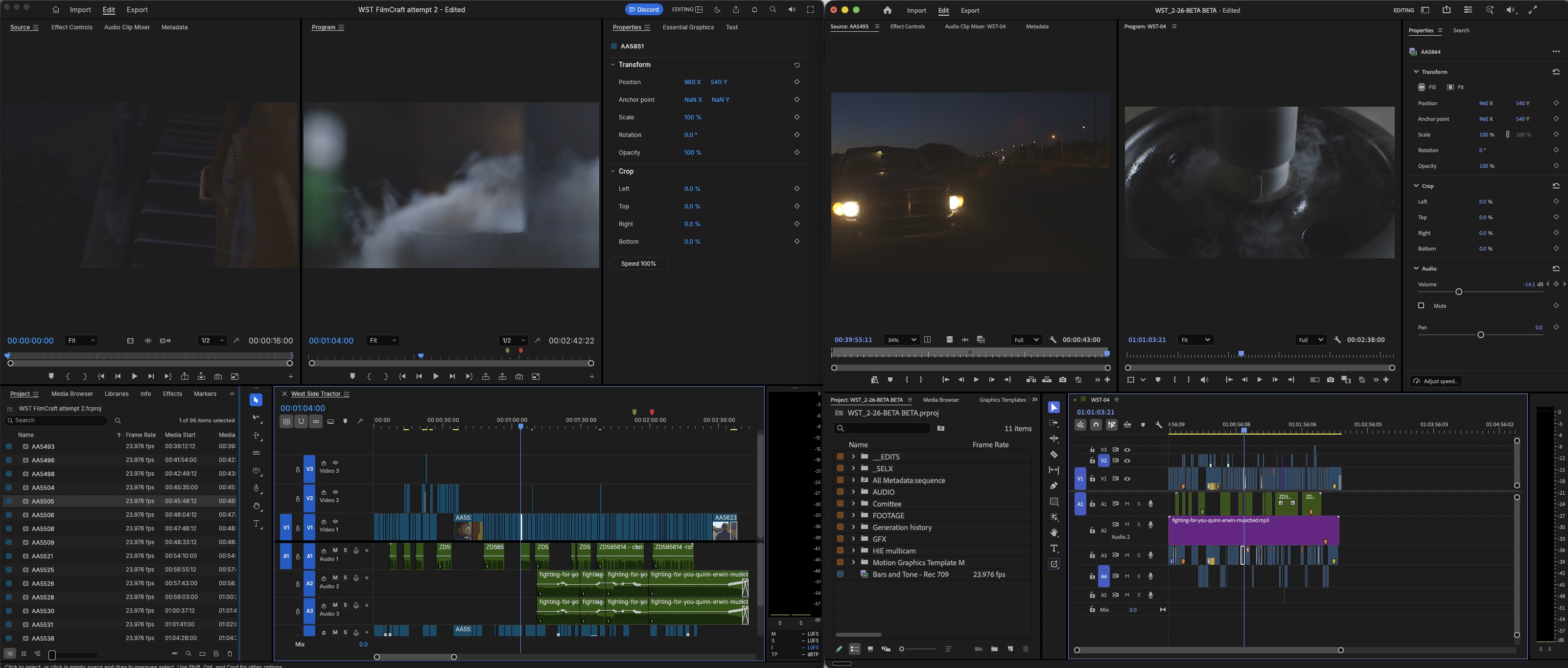Click the share icon in right window header
This screenshot has width=1568, height=668.
[x=1446, y=10]
